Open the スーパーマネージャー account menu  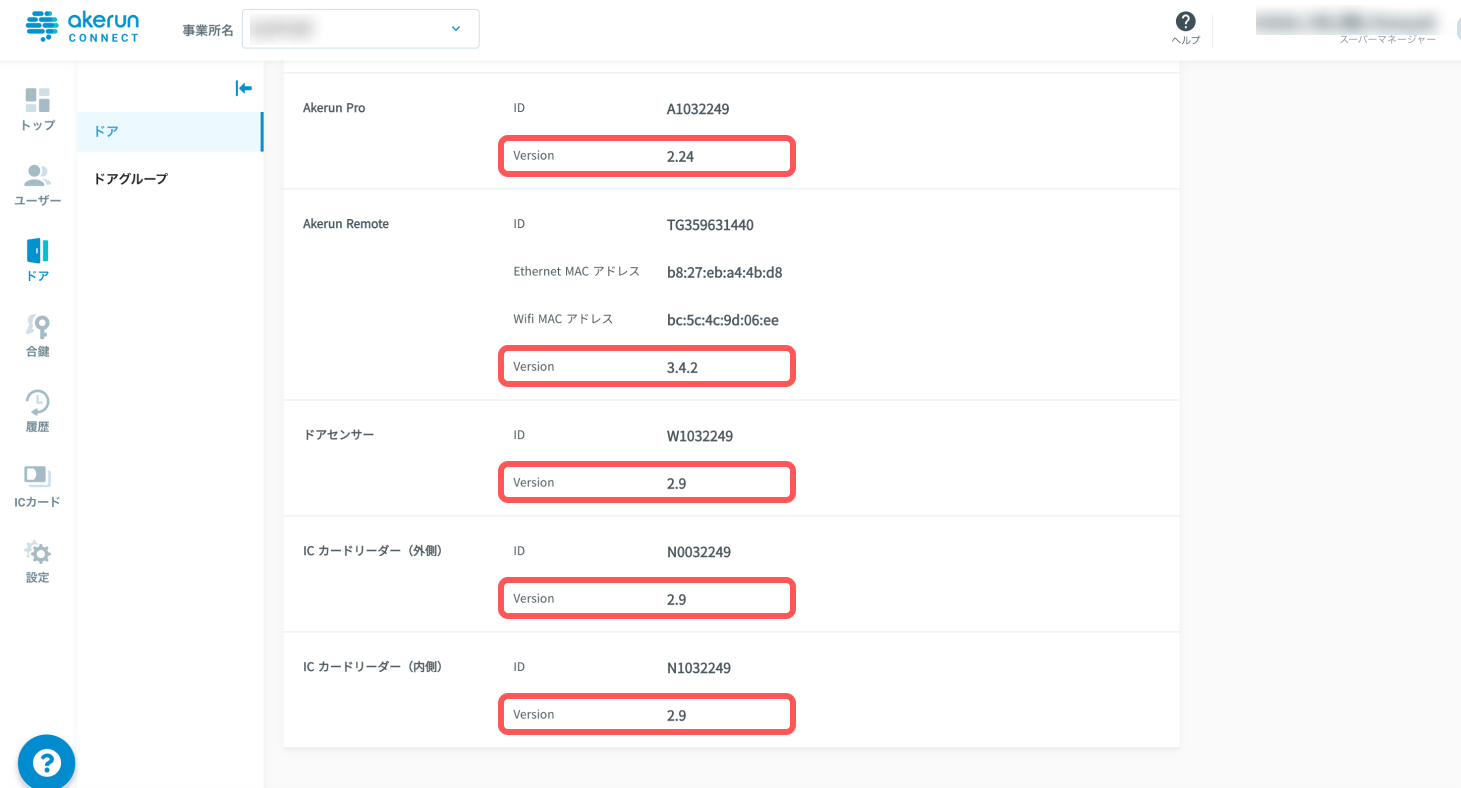[x=1345, y=28]
